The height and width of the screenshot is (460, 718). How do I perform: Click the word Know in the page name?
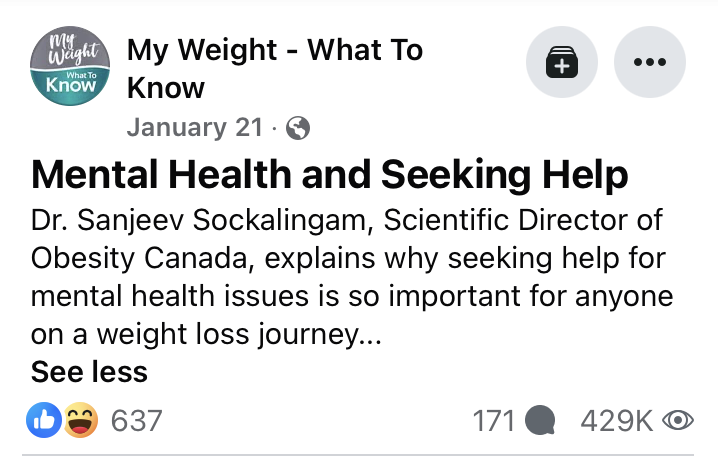tap(166, 88)
